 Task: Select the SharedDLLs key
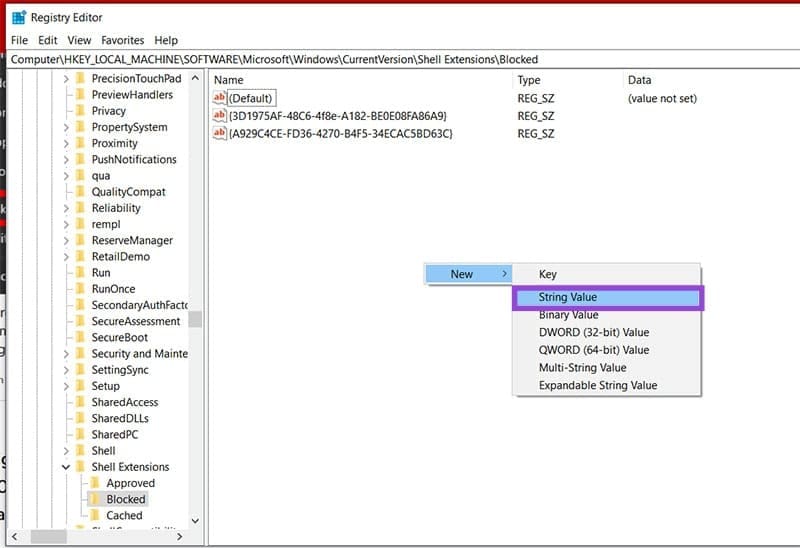tap(120, 419)
